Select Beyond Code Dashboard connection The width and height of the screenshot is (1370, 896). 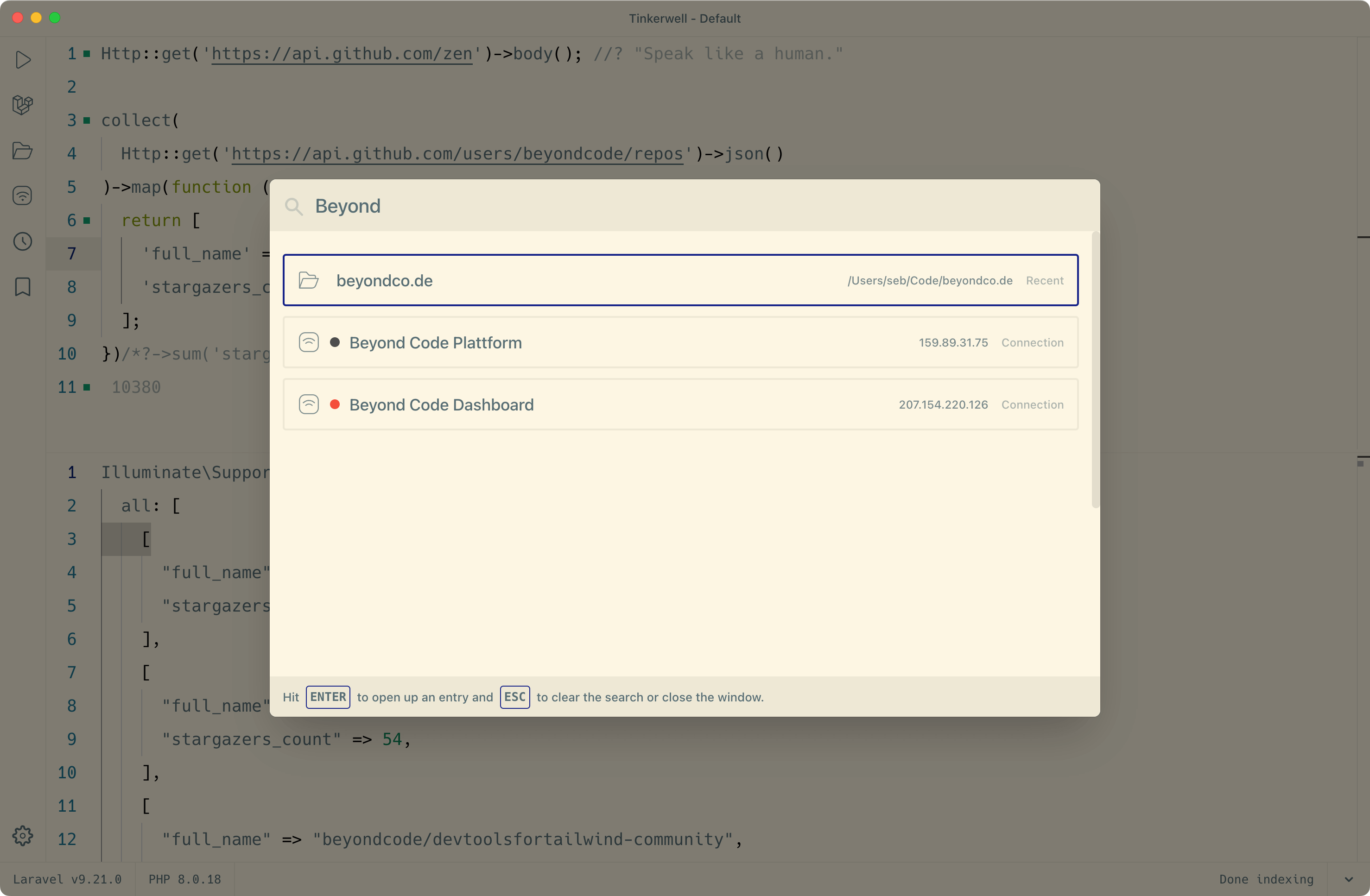[x=680, y=404]
